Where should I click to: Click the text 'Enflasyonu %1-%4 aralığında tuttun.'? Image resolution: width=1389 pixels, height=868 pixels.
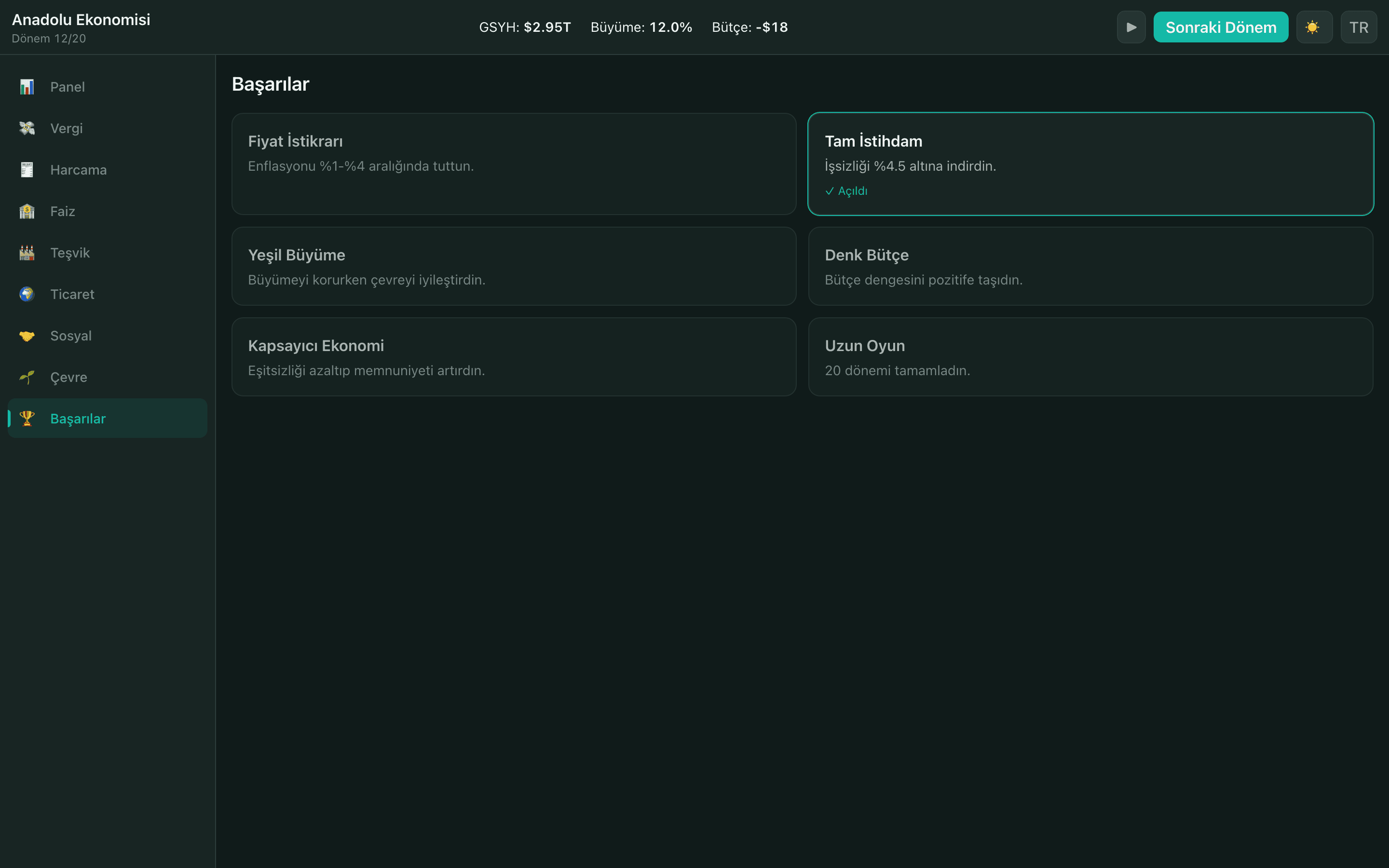tap(360, 166)
